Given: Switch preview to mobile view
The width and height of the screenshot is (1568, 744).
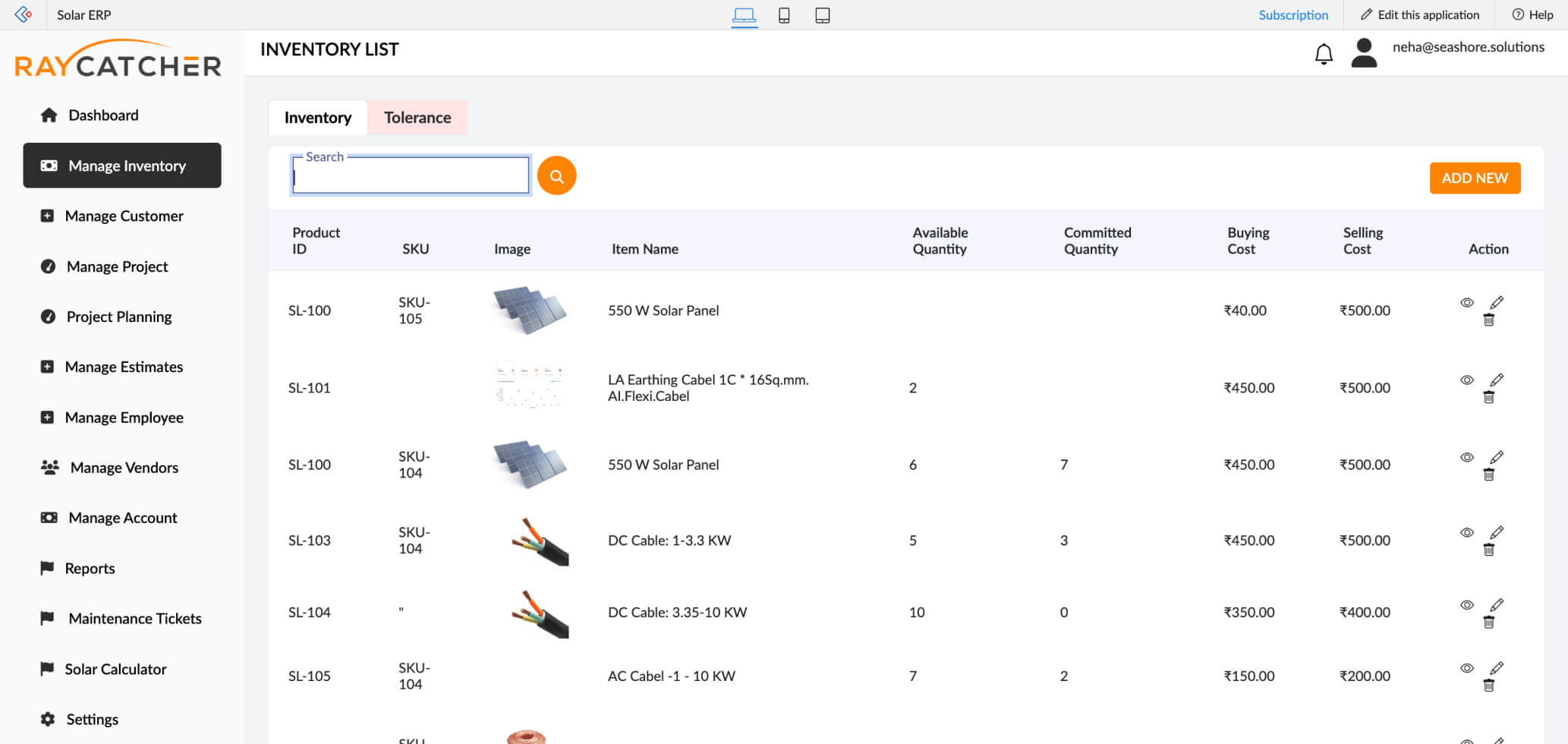Looking at the screenshot, I should point(784,15).
